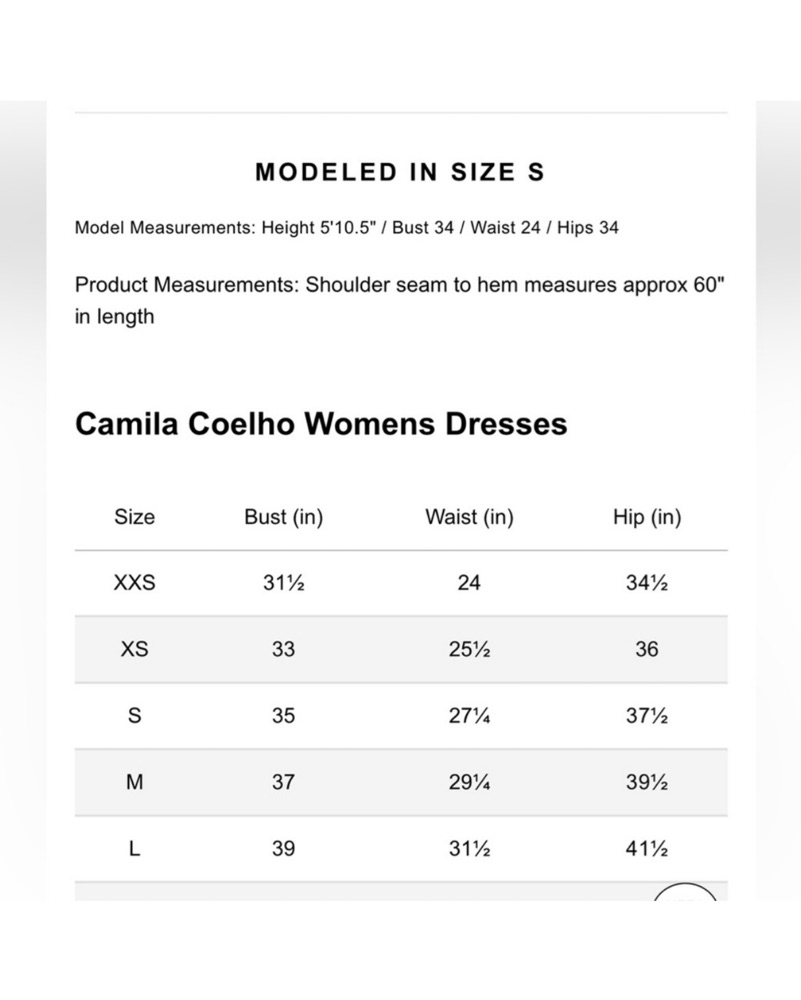The height and width of the screenshot is (1000, 801).
Task: Click the Model Measurements text line
Action: [x=346, y=228]
